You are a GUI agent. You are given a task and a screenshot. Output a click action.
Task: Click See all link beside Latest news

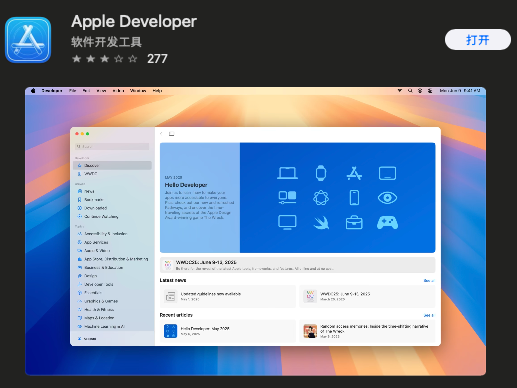click(x=429, y=281)
